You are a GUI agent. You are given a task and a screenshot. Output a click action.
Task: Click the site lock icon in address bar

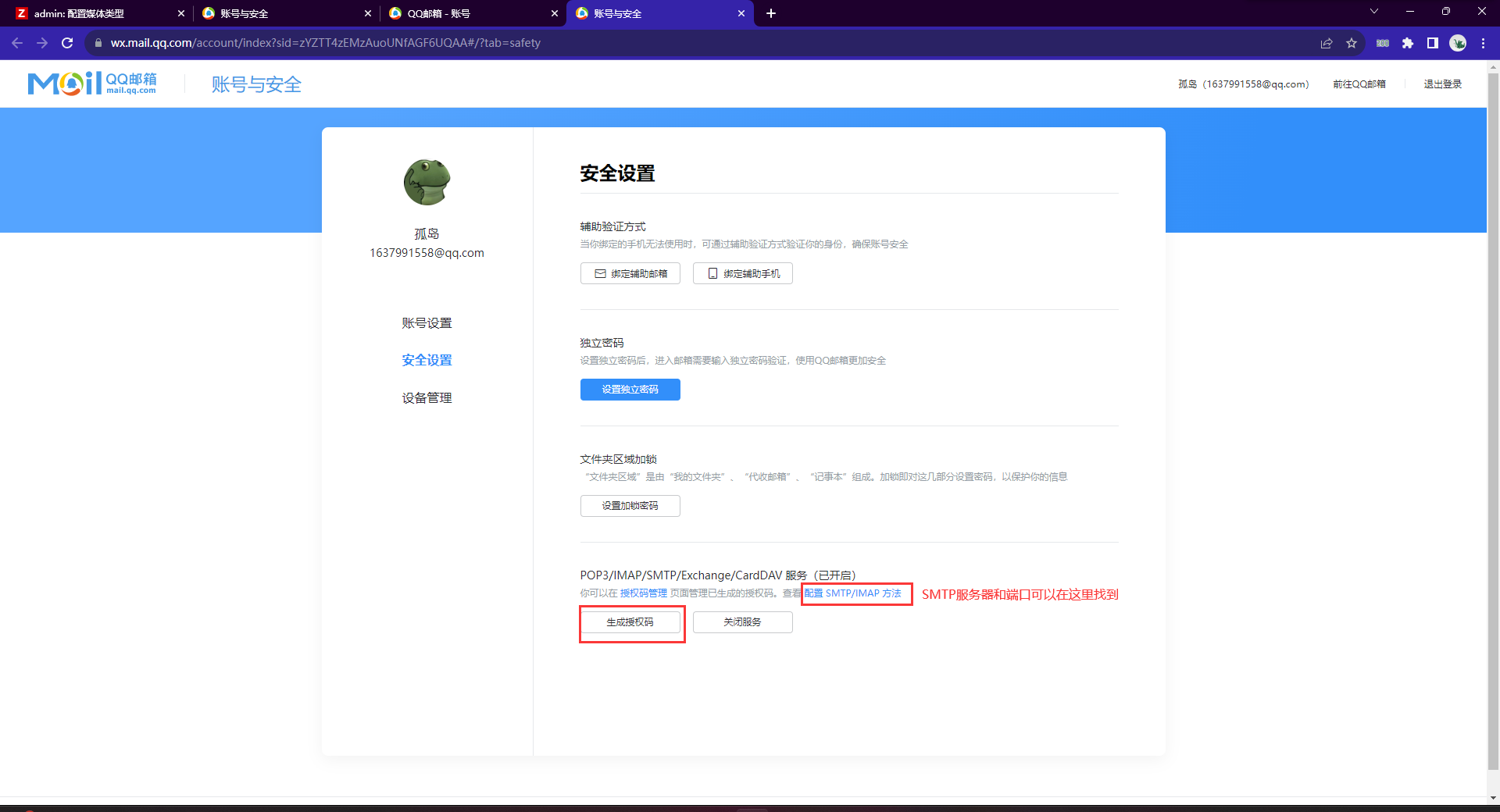point(98,43)
